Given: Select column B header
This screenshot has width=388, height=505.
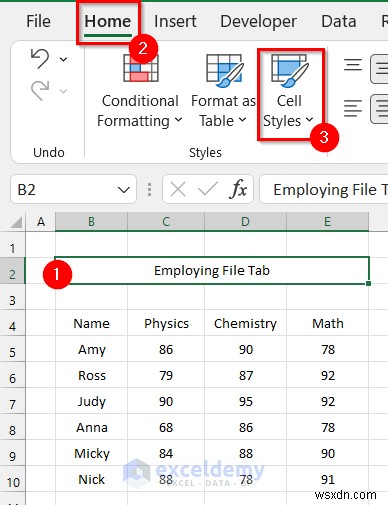Looking at the screenshot, I should tap(91, 221).
